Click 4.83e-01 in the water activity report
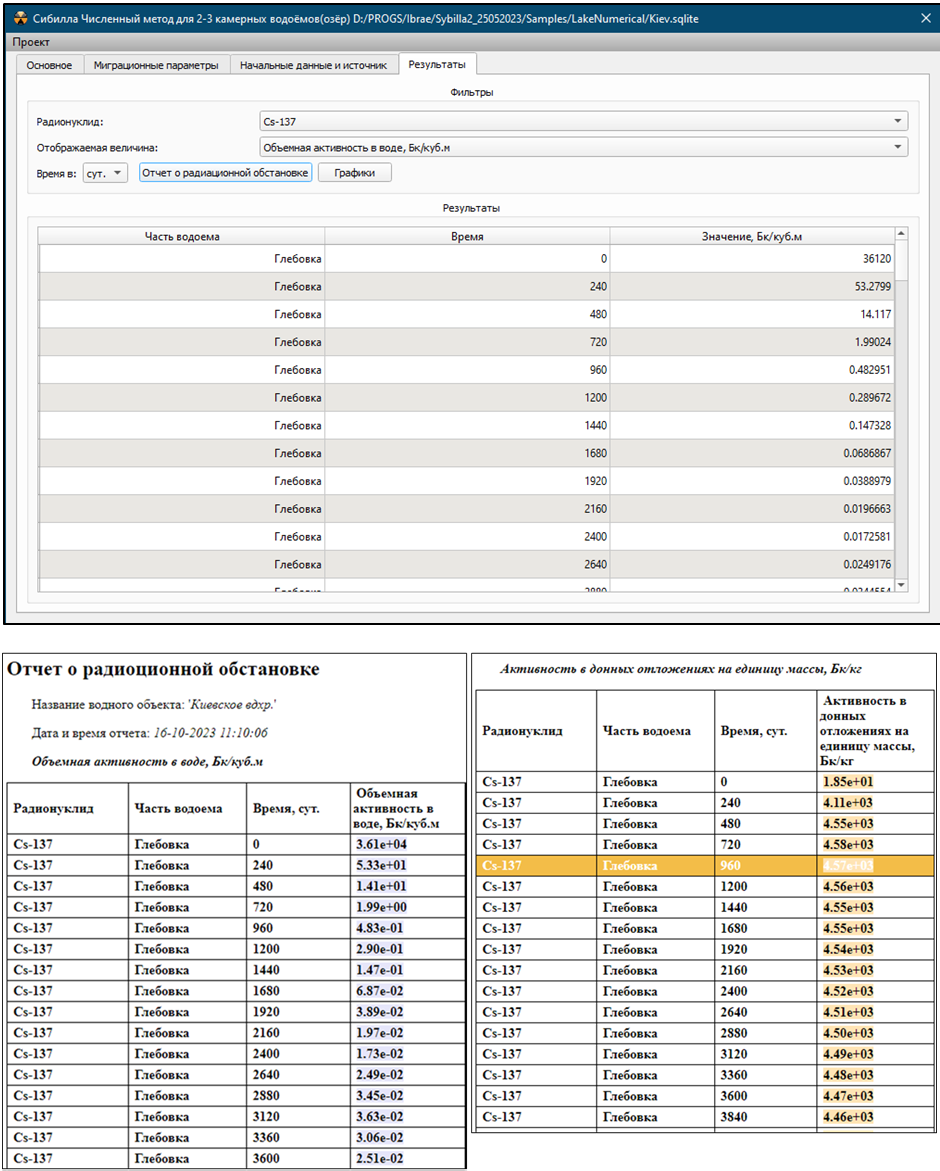Screen dimensions: 940x1171 click(x=379, y=928)
